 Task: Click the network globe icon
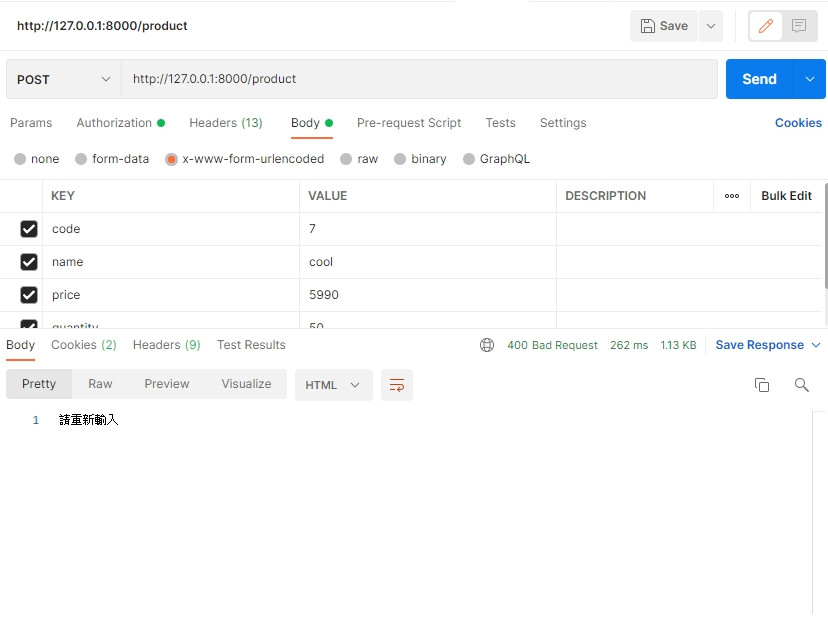(x=487, y=345)
